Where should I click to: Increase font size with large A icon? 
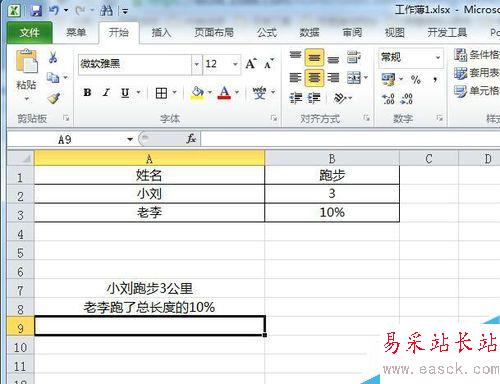click(x=251, y=63)
